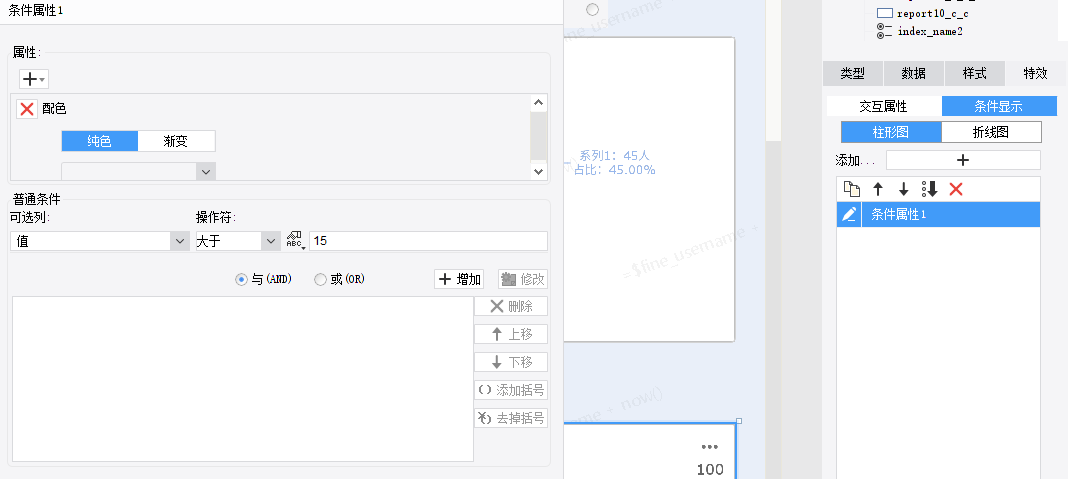The width and height of the screenshot is (1068, 479).
Task: Click the 下移 move down button
Action: 511,362
